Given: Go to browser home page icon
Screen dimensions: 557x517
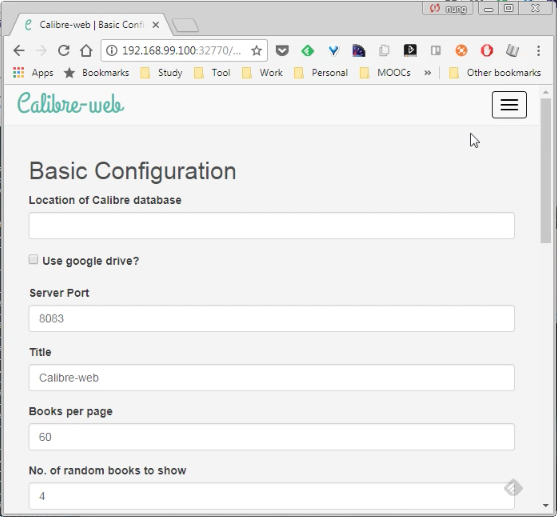Looking at the screenshot, I should pos(86,51).
